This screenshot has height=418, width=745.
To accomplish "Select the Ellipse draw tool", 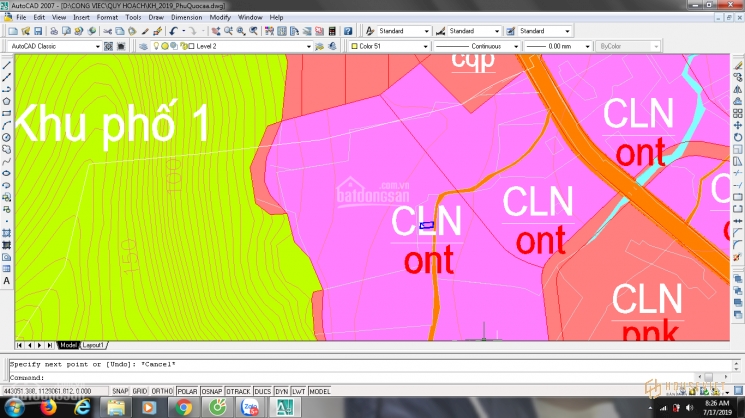I will pos(7,173).
